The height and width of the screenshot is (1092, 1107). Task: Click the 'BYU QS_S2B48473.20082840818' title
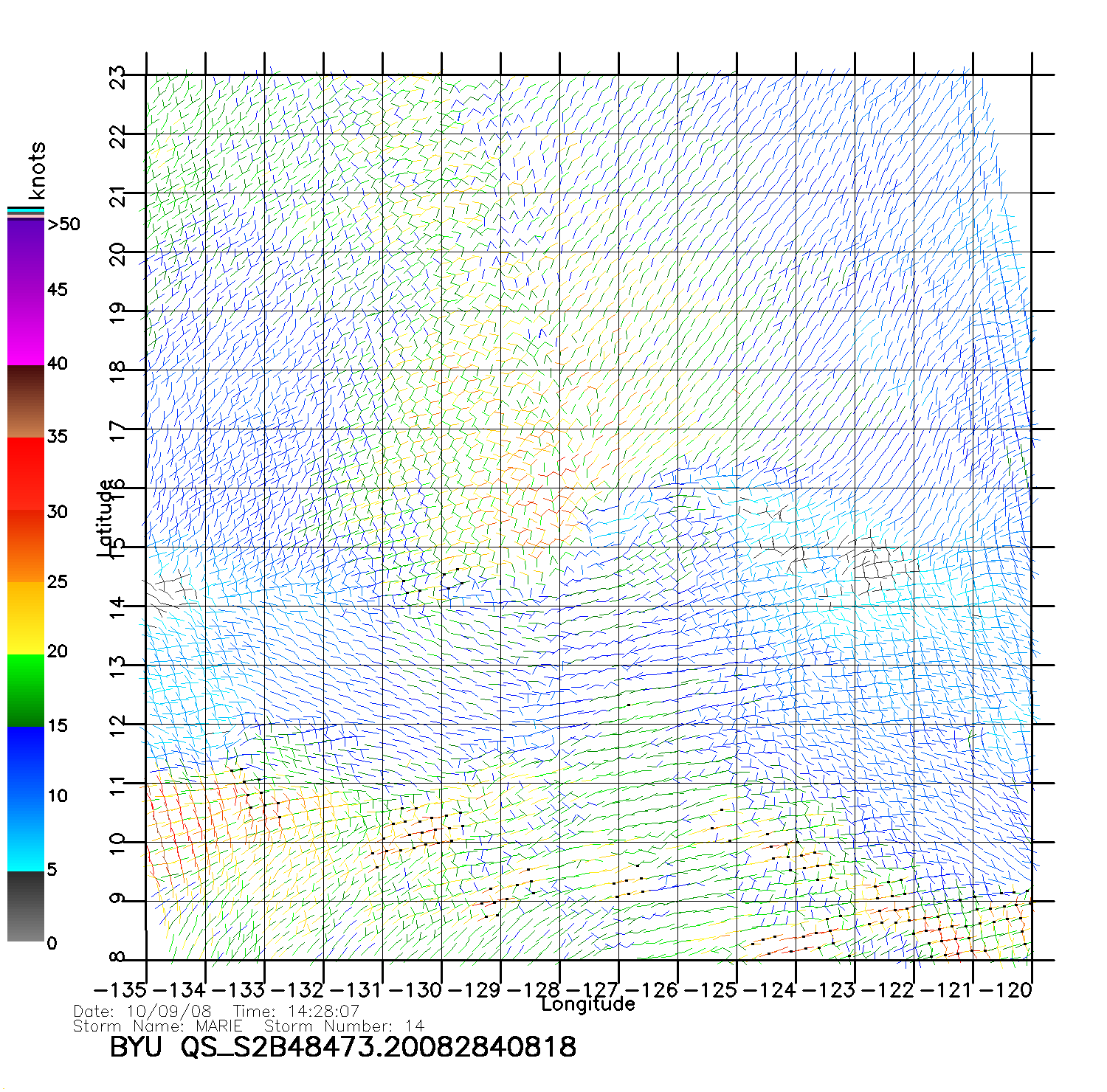click(342, 1047)
